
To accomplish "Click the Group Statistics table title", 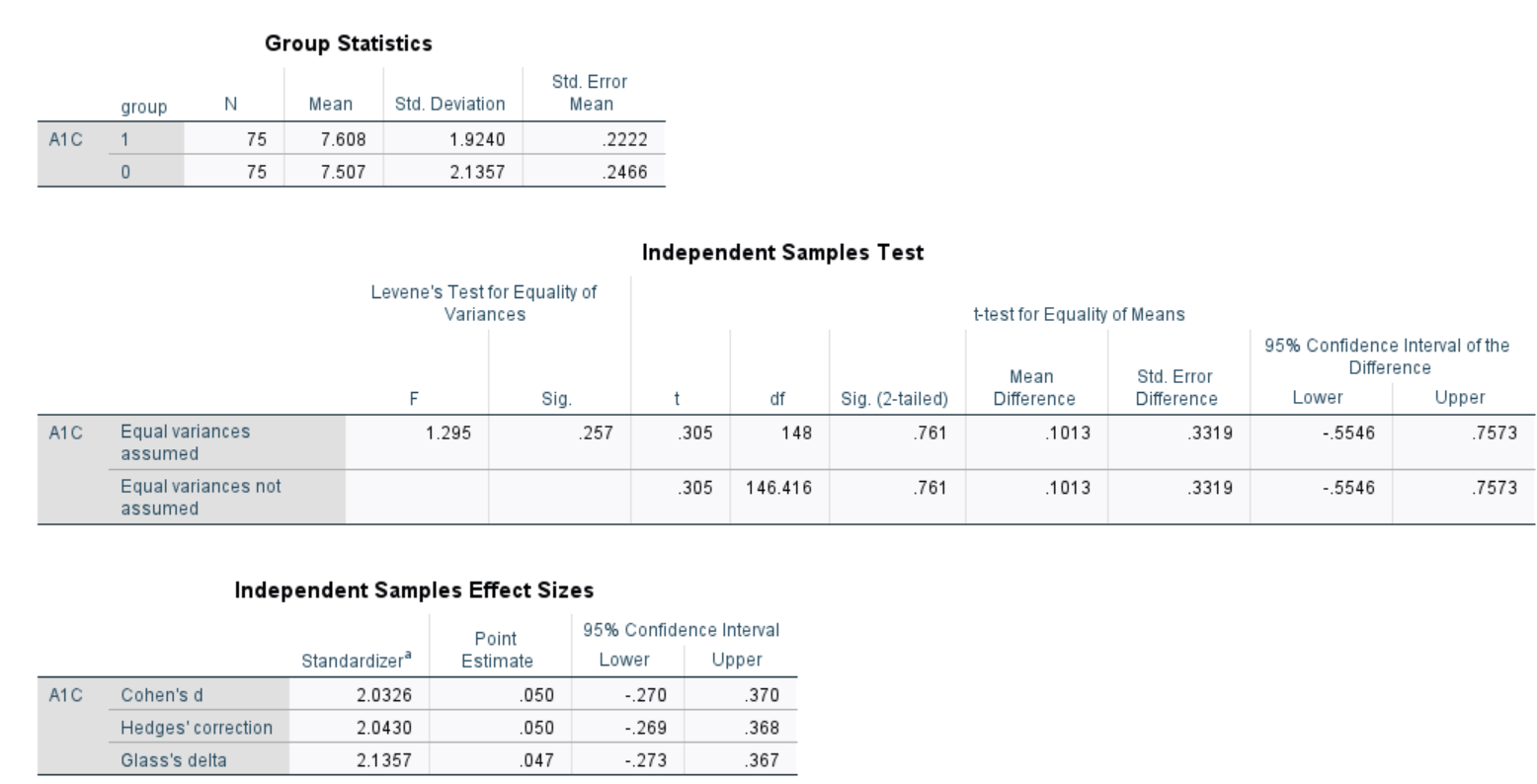I will (348, 43).
